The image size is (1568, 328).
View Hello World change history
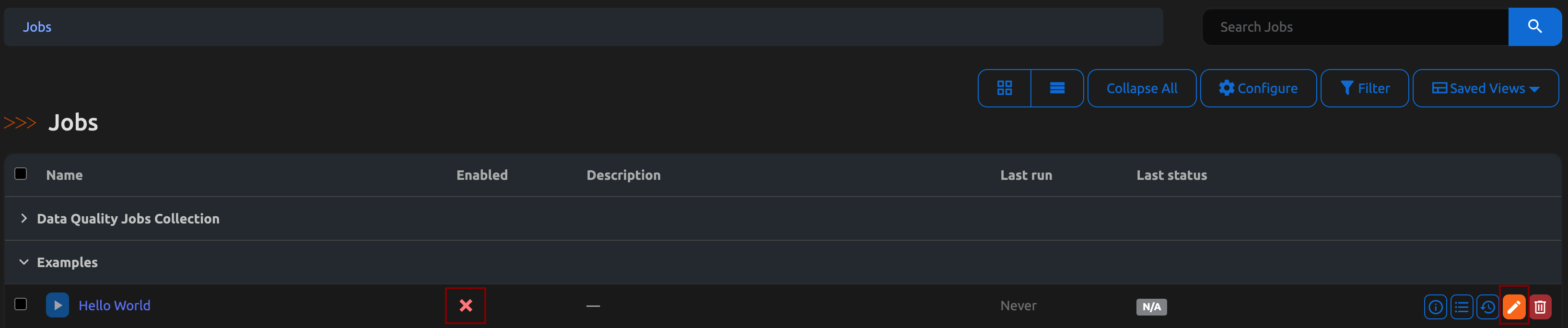click(x=1487, y=307)
